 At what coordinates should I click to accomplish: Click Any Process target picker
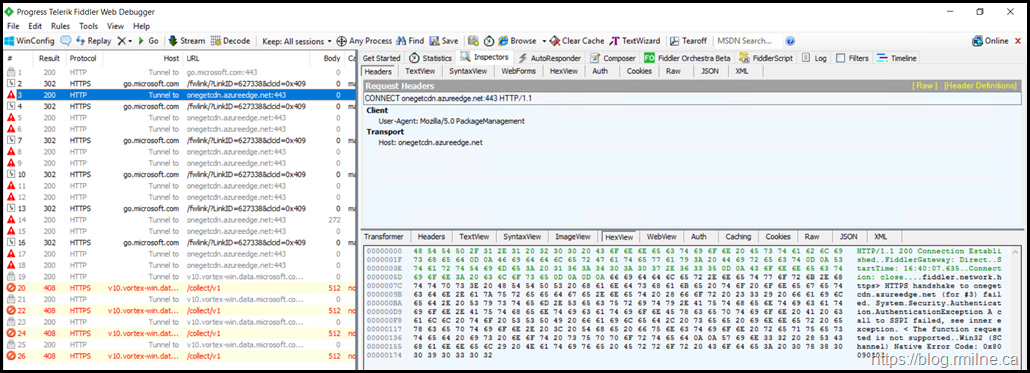click(x=364, y=41)
